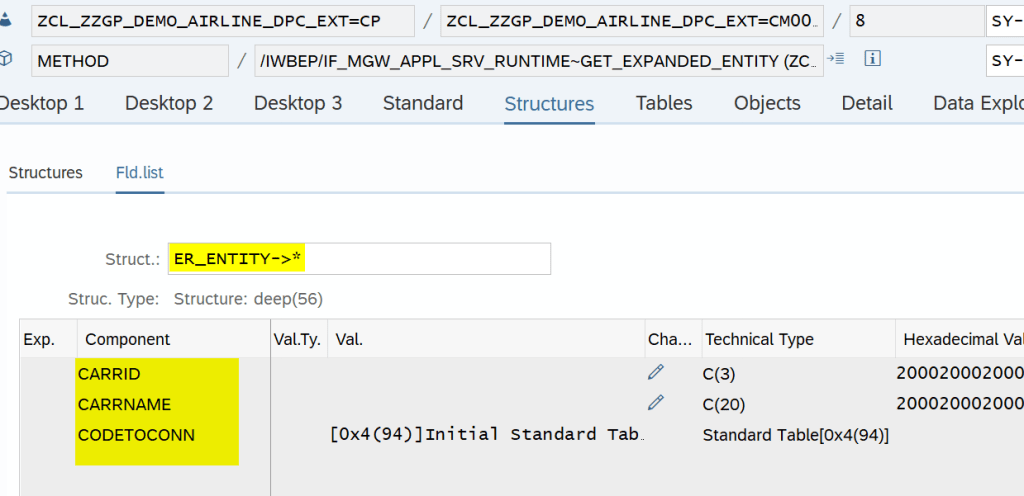Open the Standard debugger tab
The width and height of the screenshot is (1024, 496).
point(423,103)
